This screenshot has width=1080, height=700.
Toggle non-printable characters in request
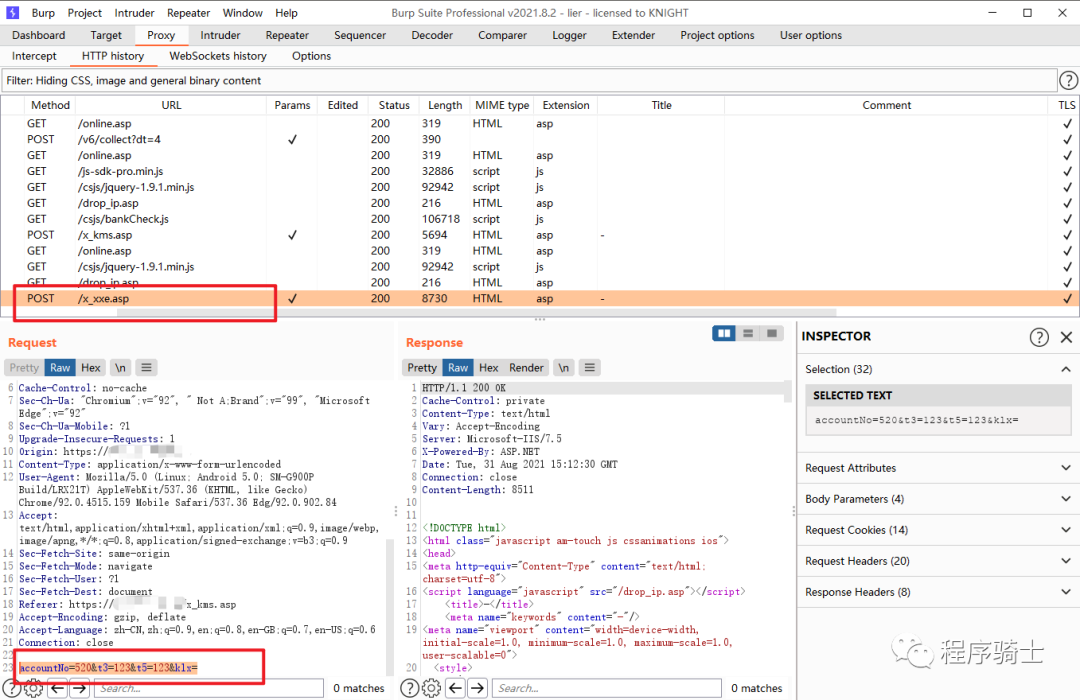119,368
